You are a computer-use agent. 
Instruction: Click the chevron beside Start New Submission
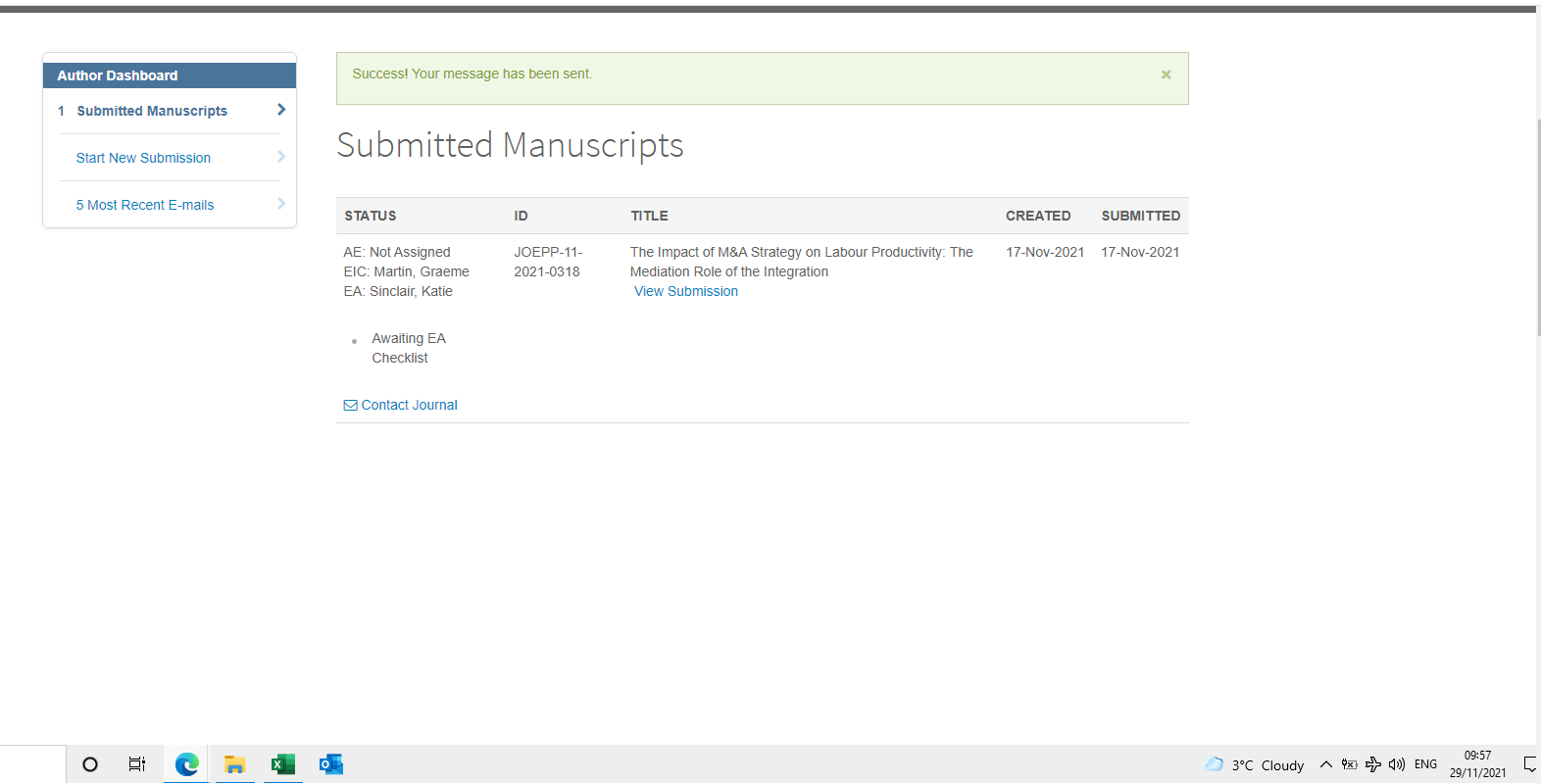[281, 157]
